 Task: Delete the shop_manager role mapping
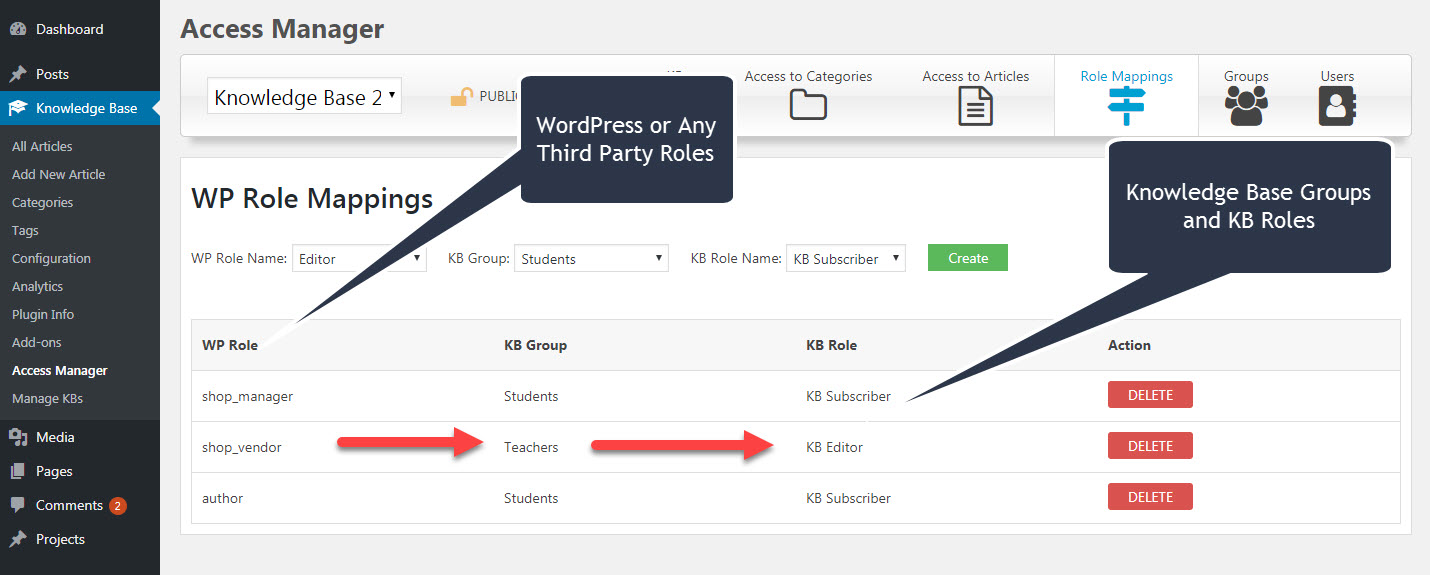click(1150, 395)
